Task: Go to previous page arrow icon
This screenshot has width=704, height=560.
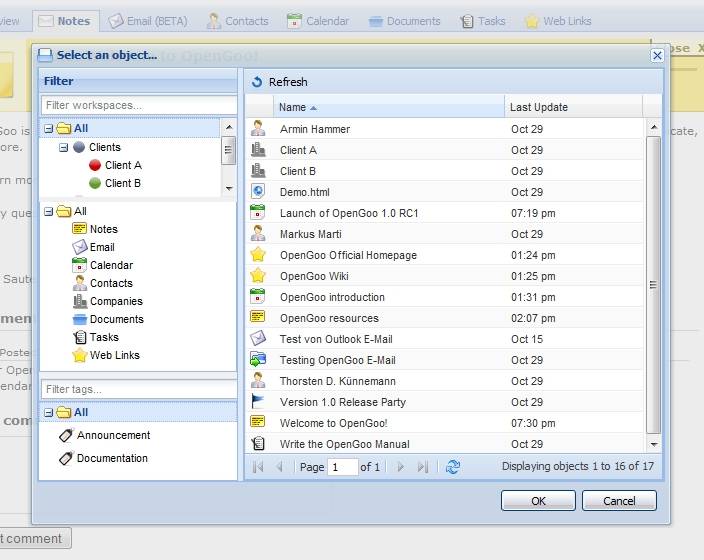Action: pyautogui.click(x=279, y=467)
